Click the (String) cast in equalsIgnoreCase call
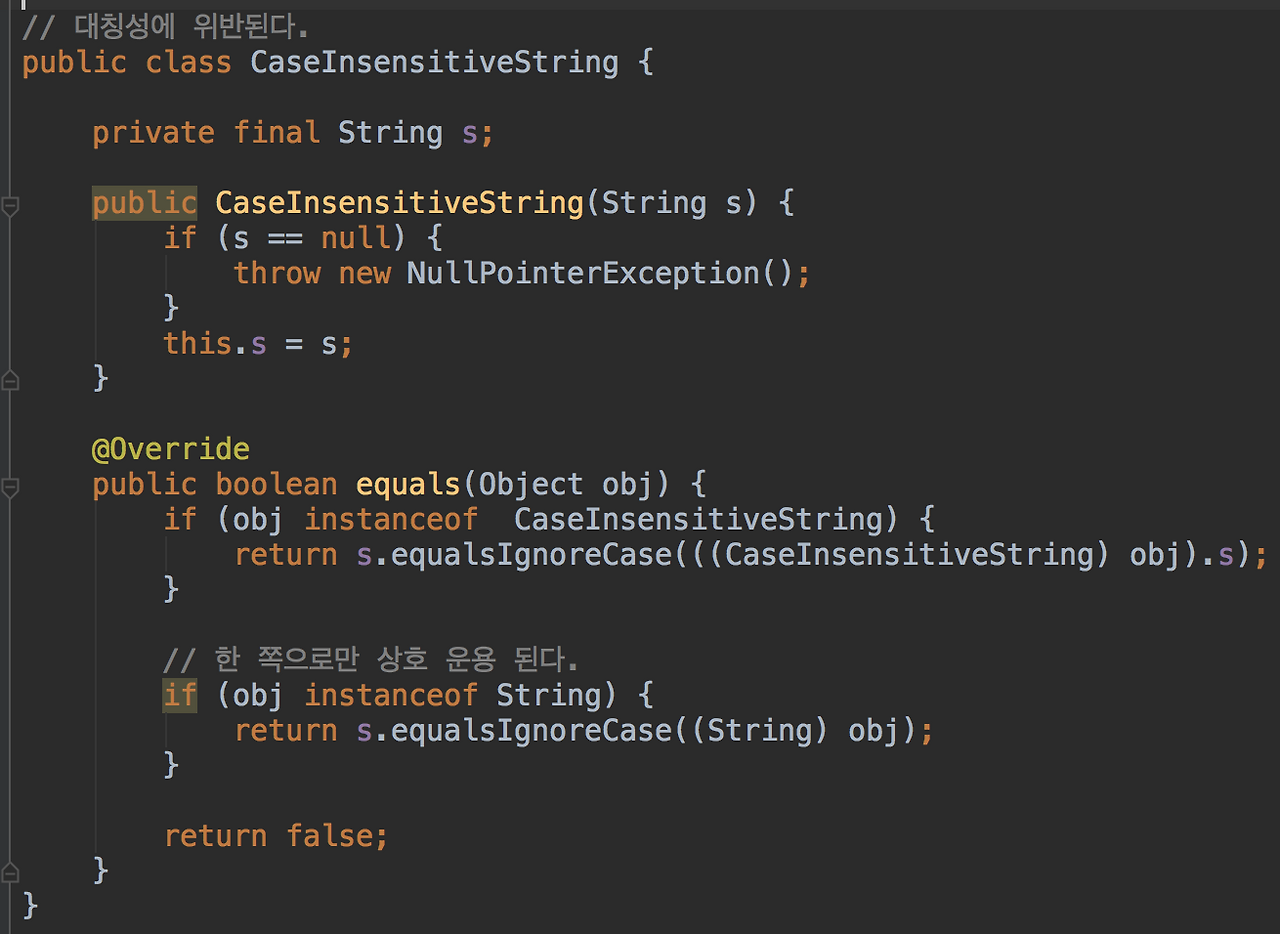 point(759,730)
